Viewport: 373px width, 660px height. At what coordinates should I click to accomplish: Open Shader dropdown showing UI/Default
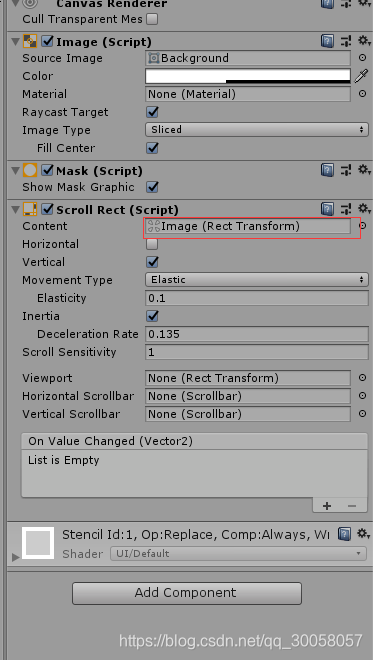coord(238,554)
